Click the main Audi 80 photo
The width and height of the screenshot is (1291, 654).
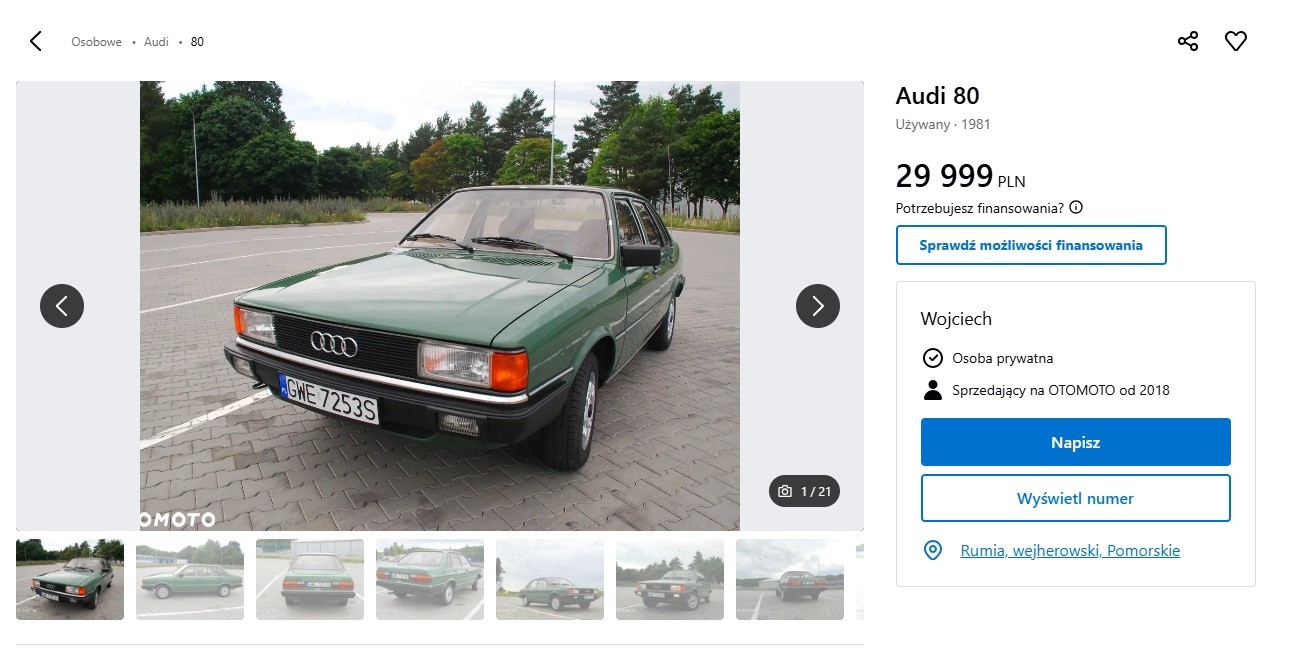click(x=440, y=305)
